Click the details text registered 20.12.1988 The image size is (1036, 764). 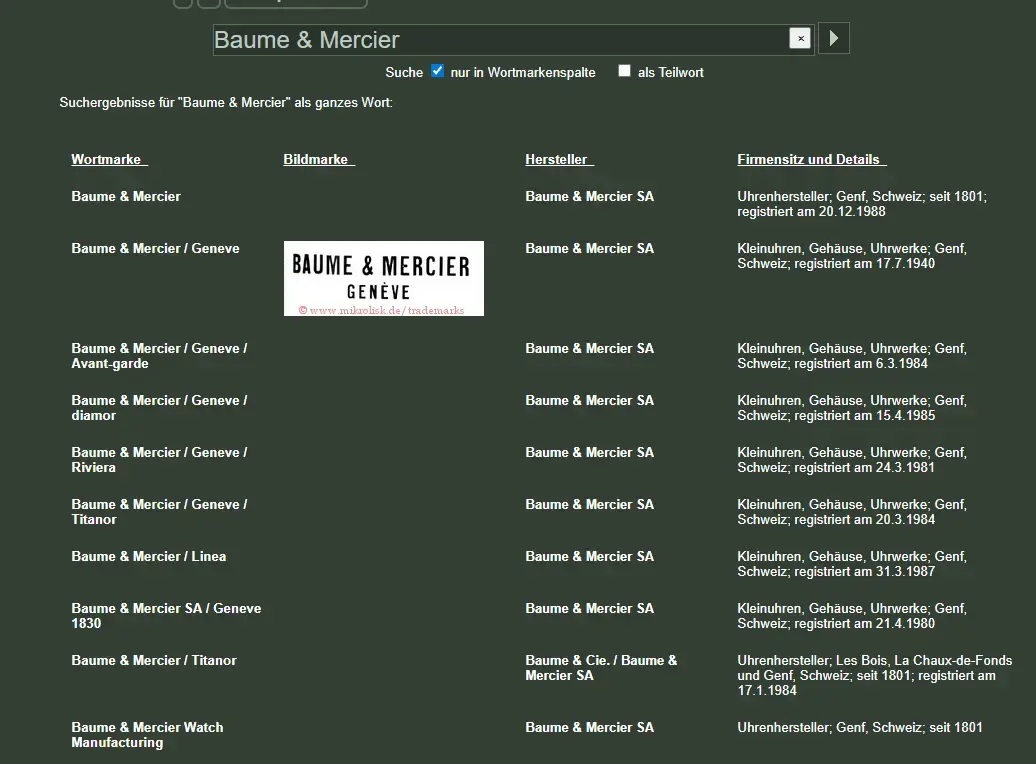(x=861, y=204)
